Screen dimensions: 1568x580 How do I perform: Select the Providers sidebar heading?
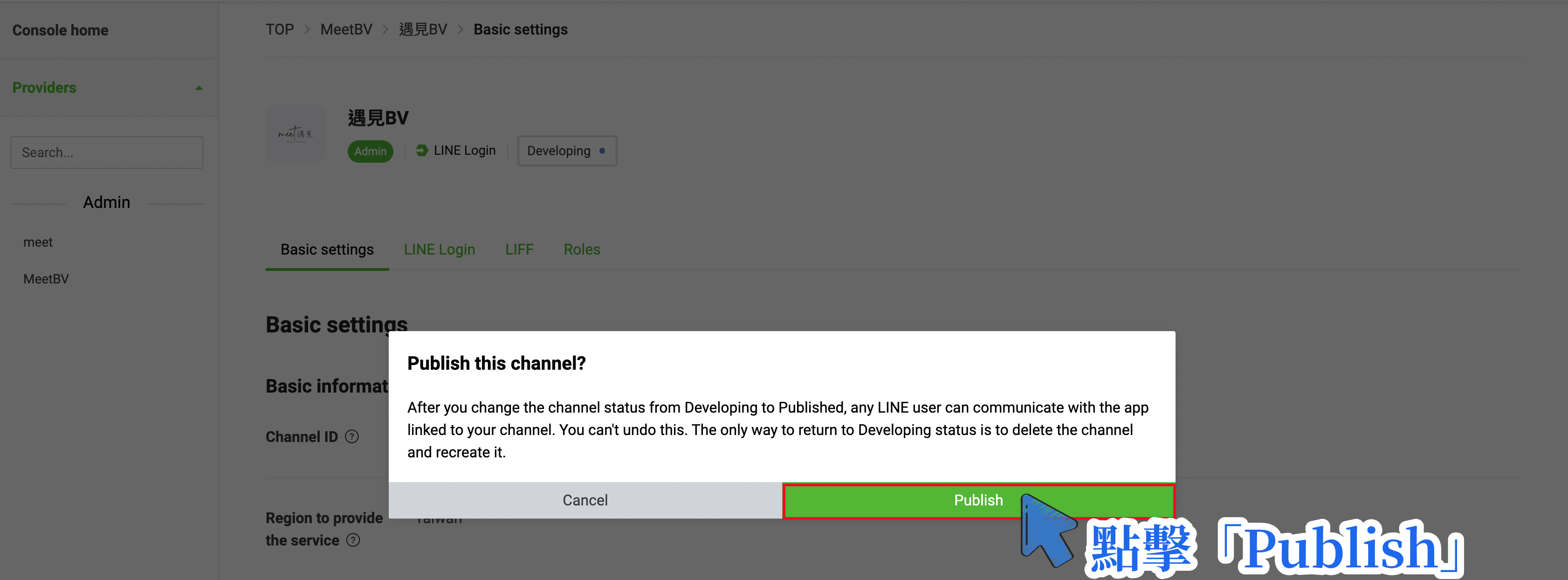[x=44, y=88]
